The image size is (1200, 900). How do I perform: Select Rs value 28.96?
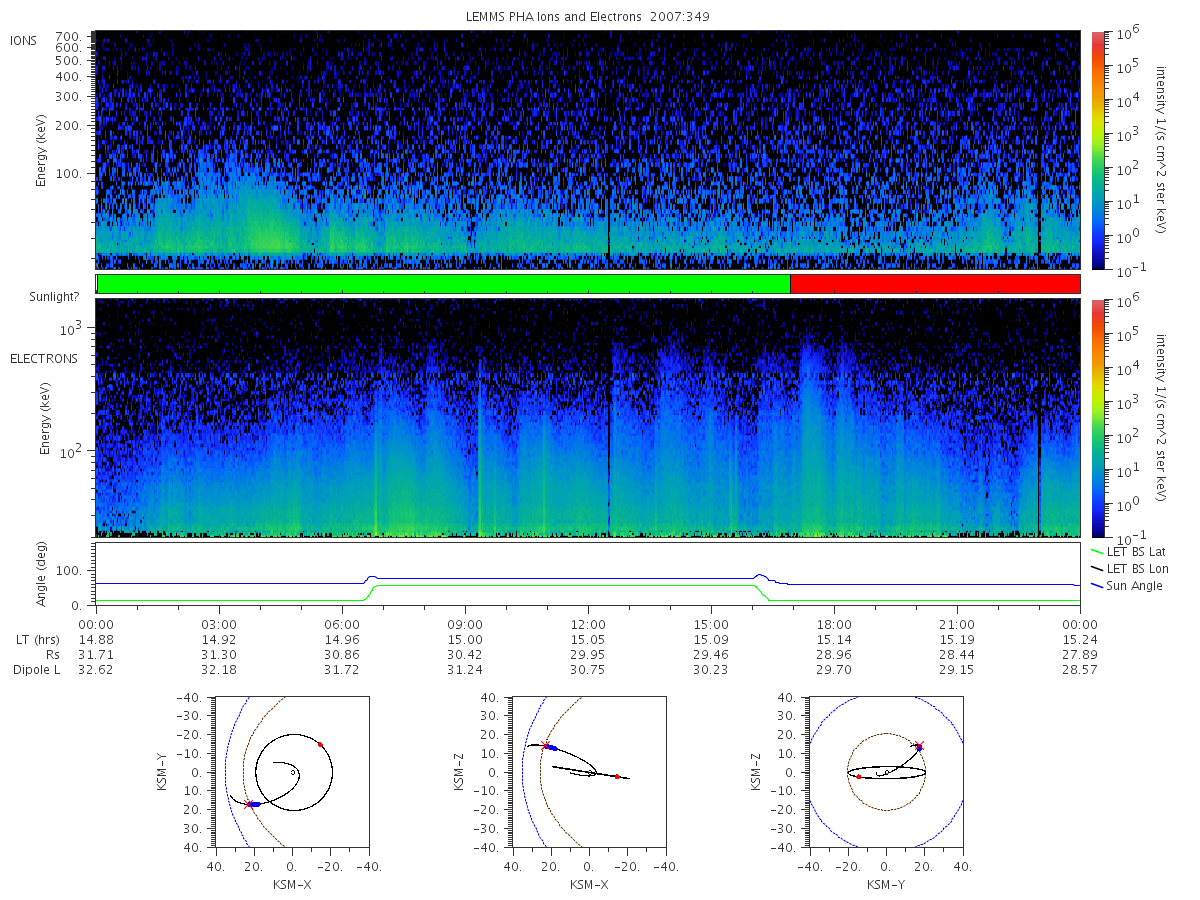[x=834, y=654]
